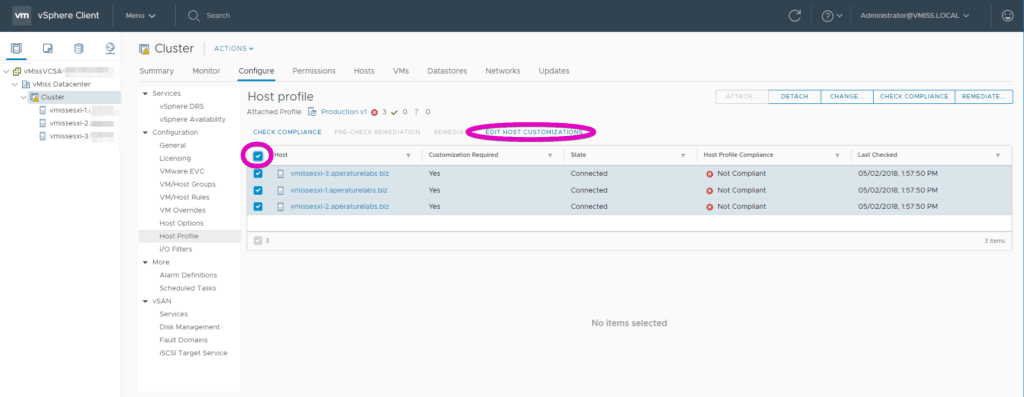Click the smiley feedback icon
Image resolution: width=1024 pixels, height=397 pixels.
pyautogui.click(x=1008, y=16)
